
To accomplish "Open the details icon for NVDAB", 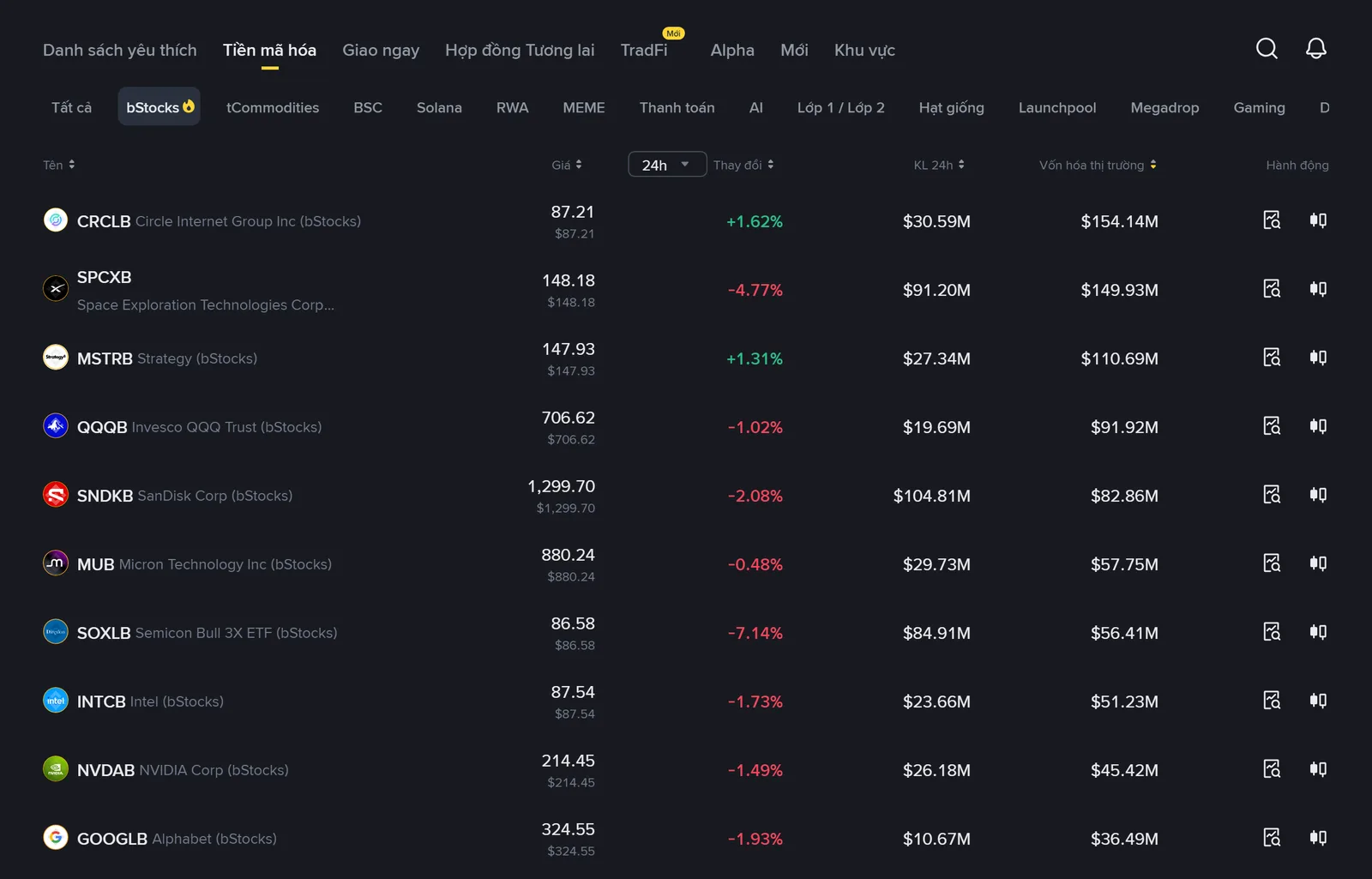I will coord(1272,769).
